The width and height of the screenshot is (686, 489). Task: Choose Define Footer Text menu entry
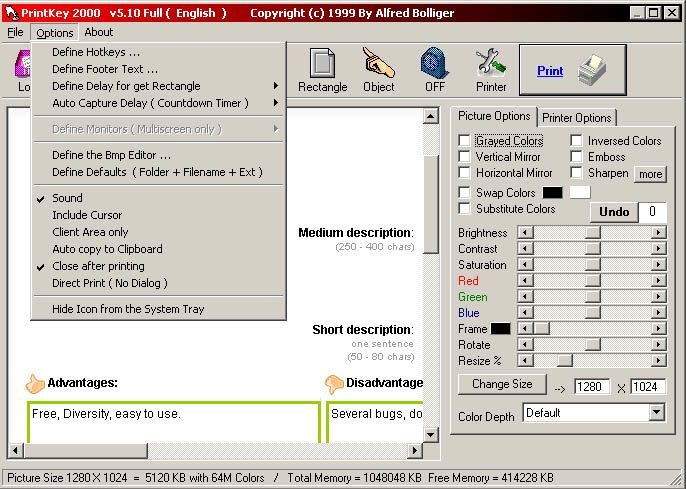click(159, 69)
